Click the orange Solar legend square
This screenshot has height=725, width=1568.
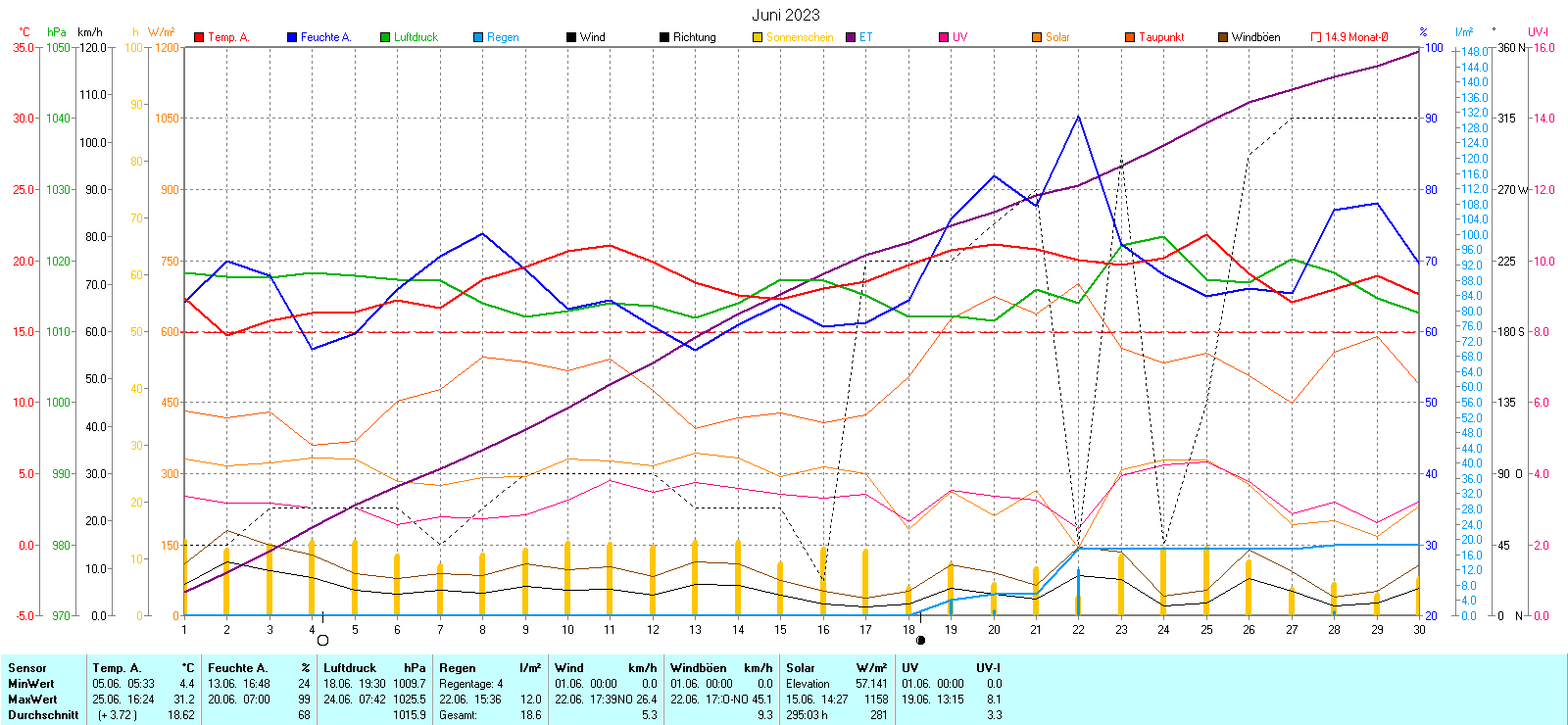point(1037,37)
